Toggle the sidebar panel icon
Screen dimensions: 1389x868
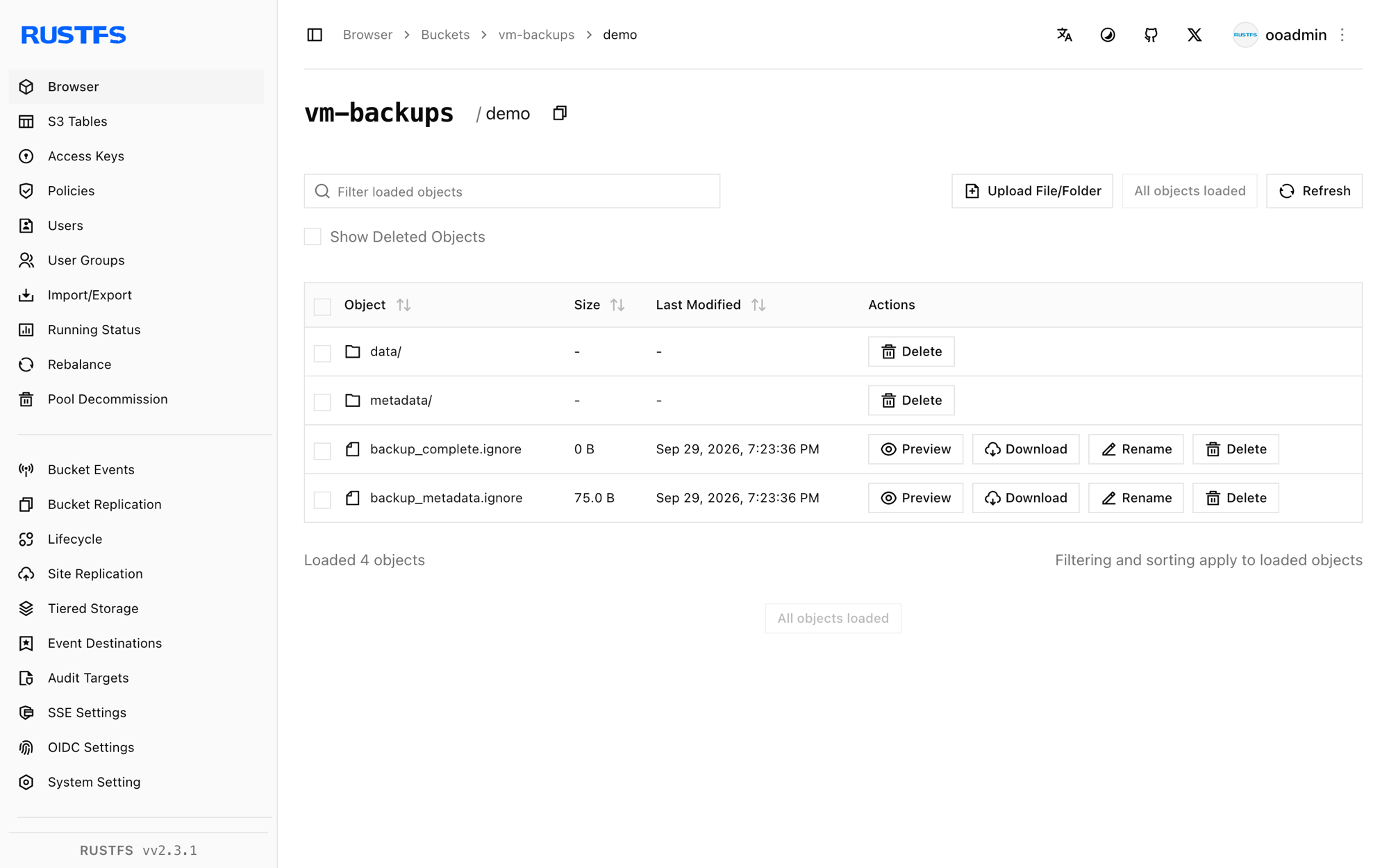click(315, 35)
